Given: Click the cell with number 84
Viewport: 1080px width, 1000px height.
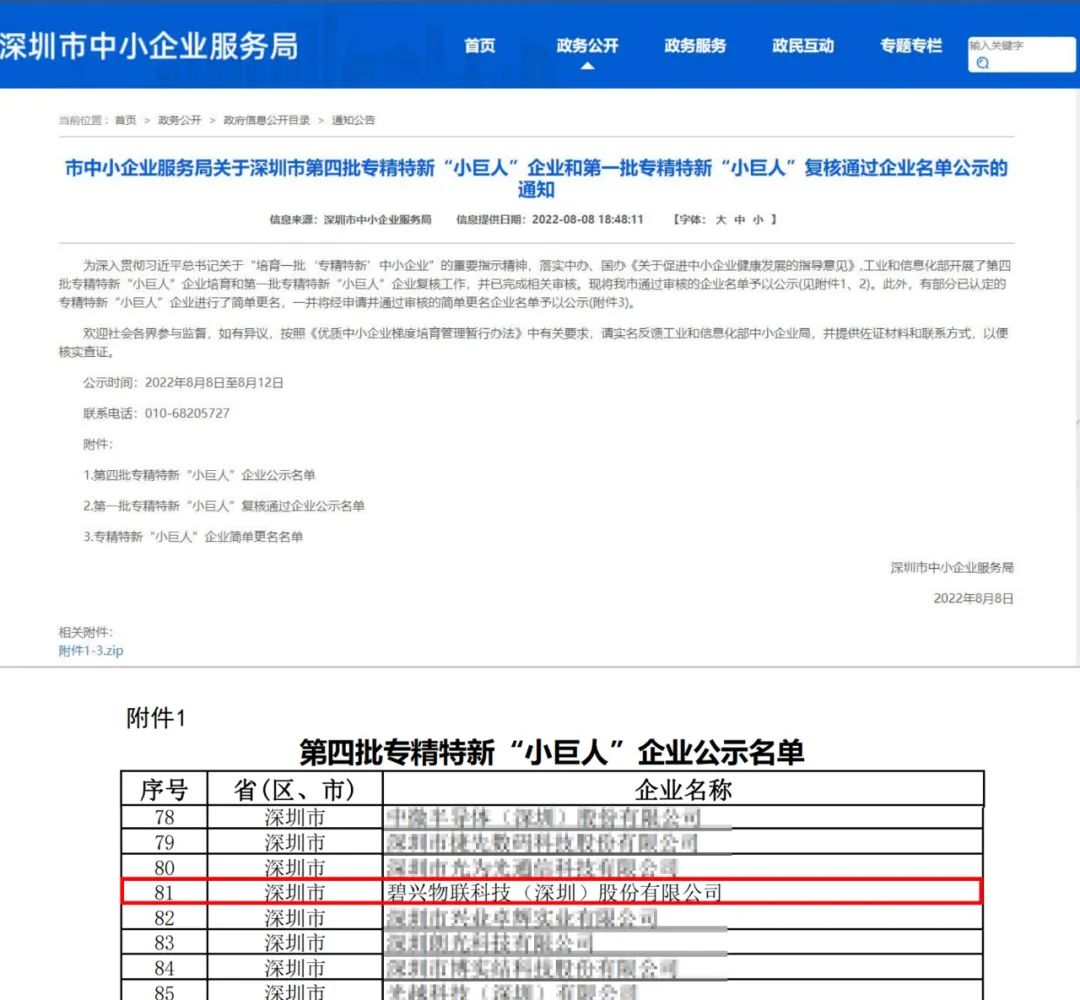Looking at the screenshot, I should [x=164, y=968].
